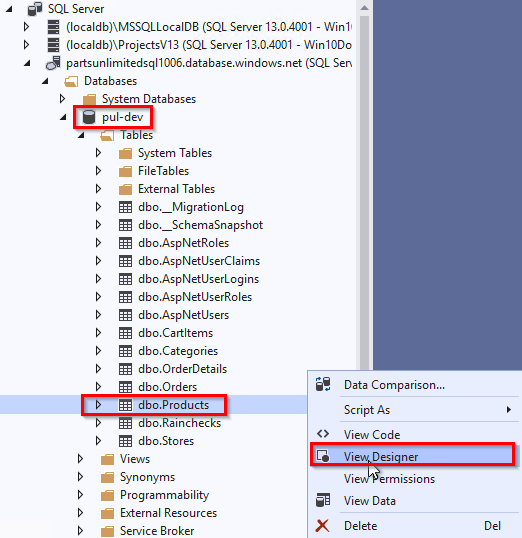Collapse the Tables folder
522x538 pixels.
[x=81, y=135]
